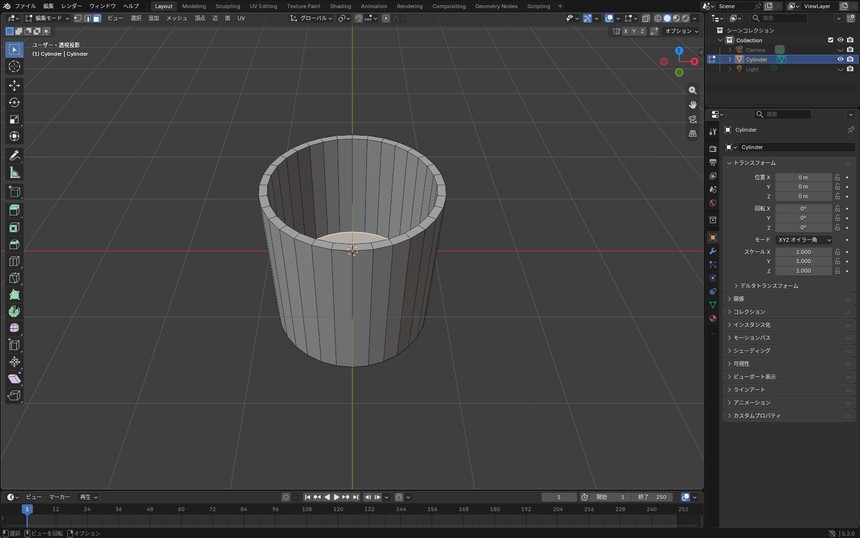Hide the Cylinder object with eye icon
The image size is (860, 538).
click(x=840, y=59)
